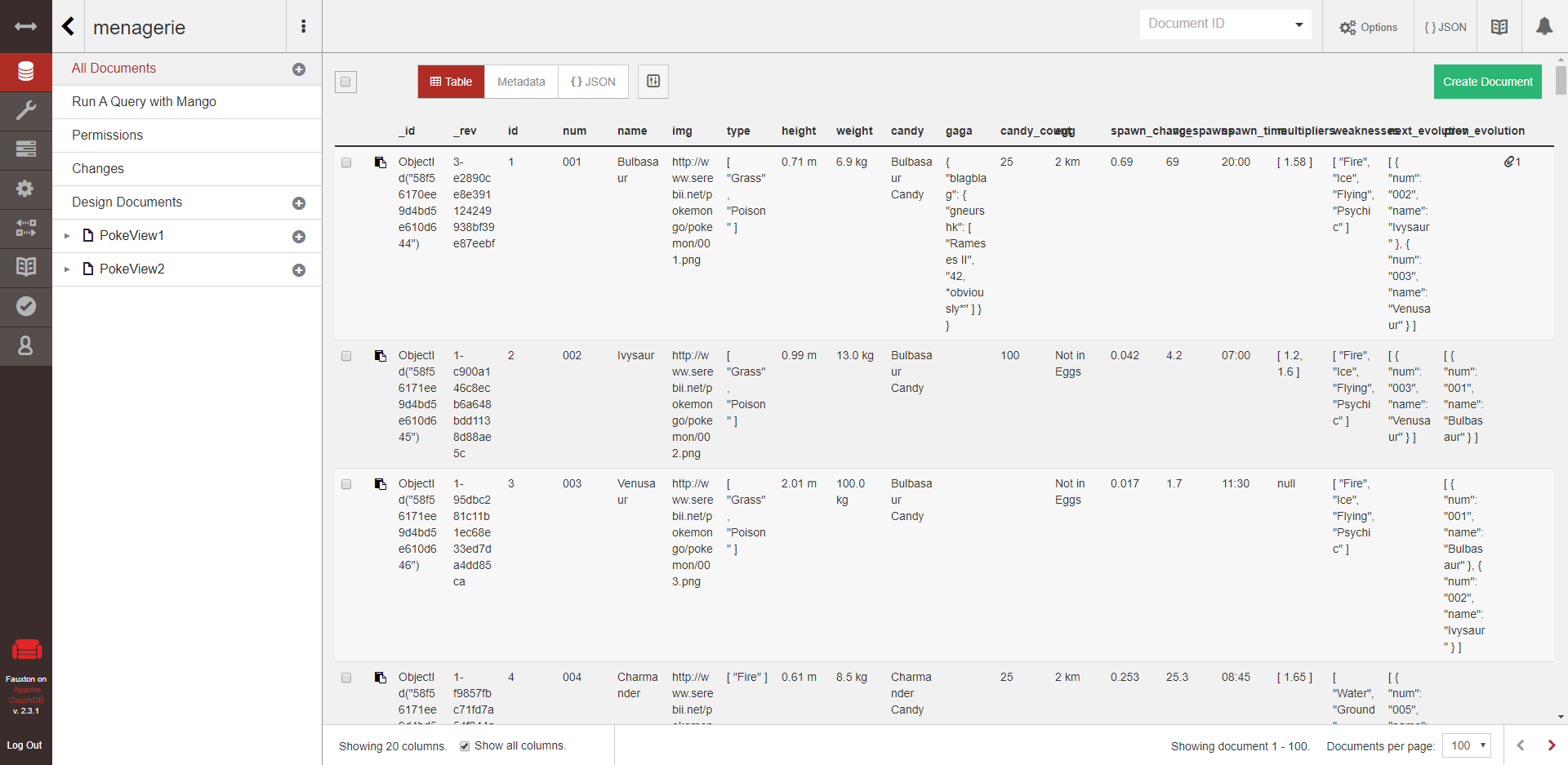This screenshot has height=765, width=1568.
Task: Select Run A Query with Mango
Action: (x=144, y=102)
